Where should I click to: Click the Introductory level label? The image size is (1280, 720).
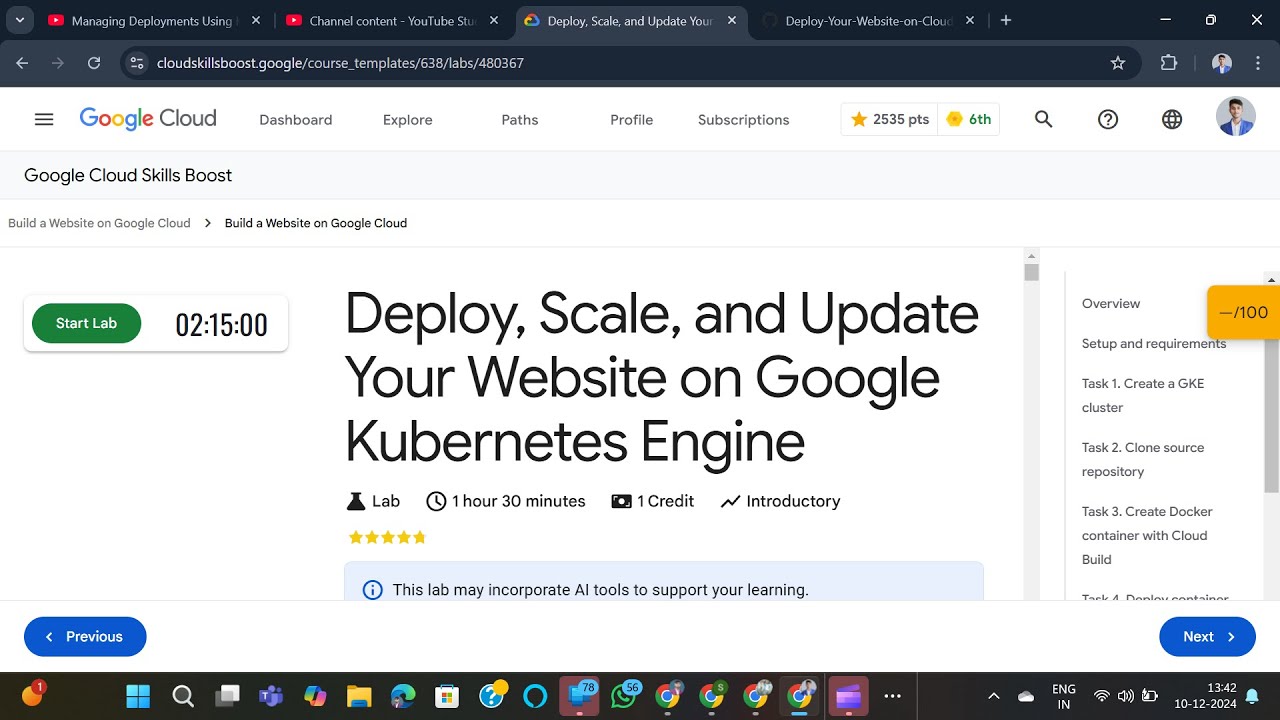point(793,501)
